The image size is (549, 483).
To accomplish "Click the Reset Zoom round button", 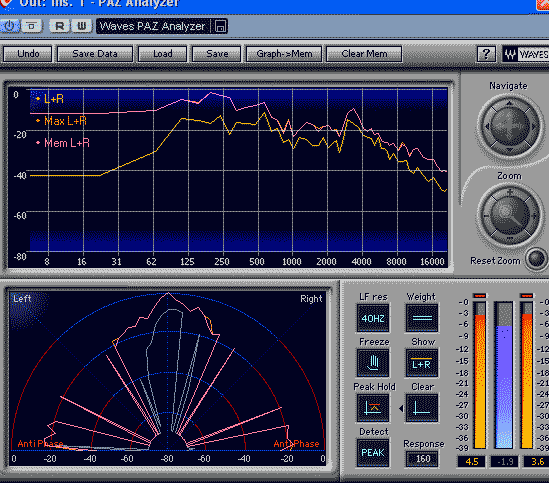I will (x=536, y=258).
